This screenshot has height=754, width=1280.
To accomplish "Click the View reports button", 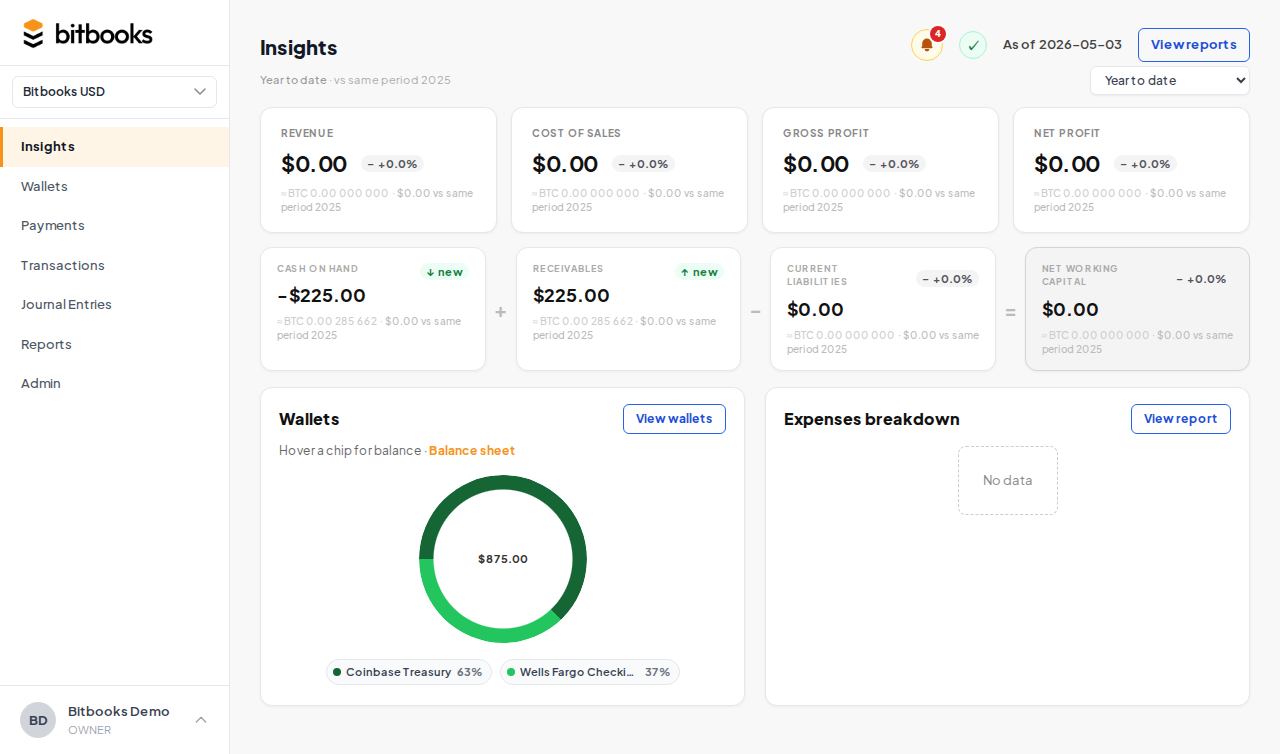I will click(x=1194, y=45).
